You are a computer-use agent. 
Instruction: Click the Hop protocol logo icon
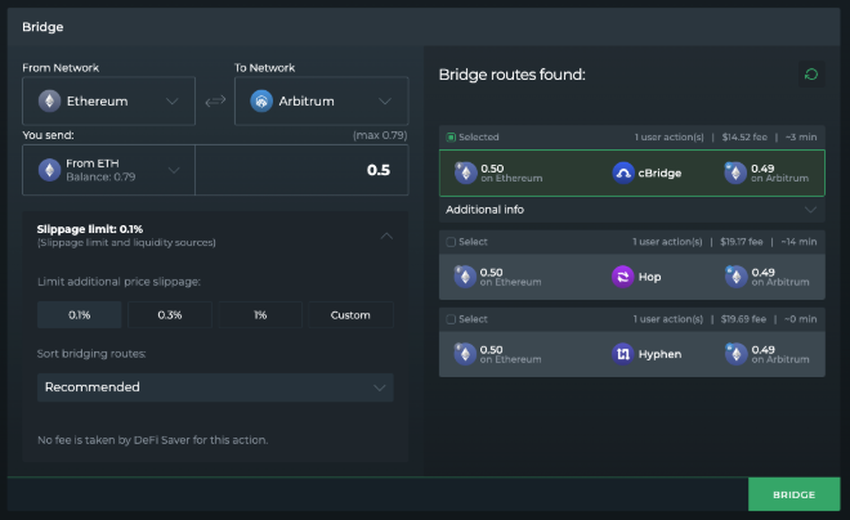click(x=623, y=277)
